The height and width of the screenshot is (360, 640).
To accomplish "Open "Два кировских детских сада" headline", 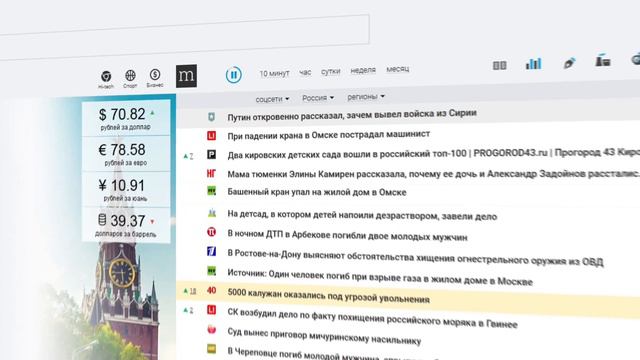I will (433, 153).
